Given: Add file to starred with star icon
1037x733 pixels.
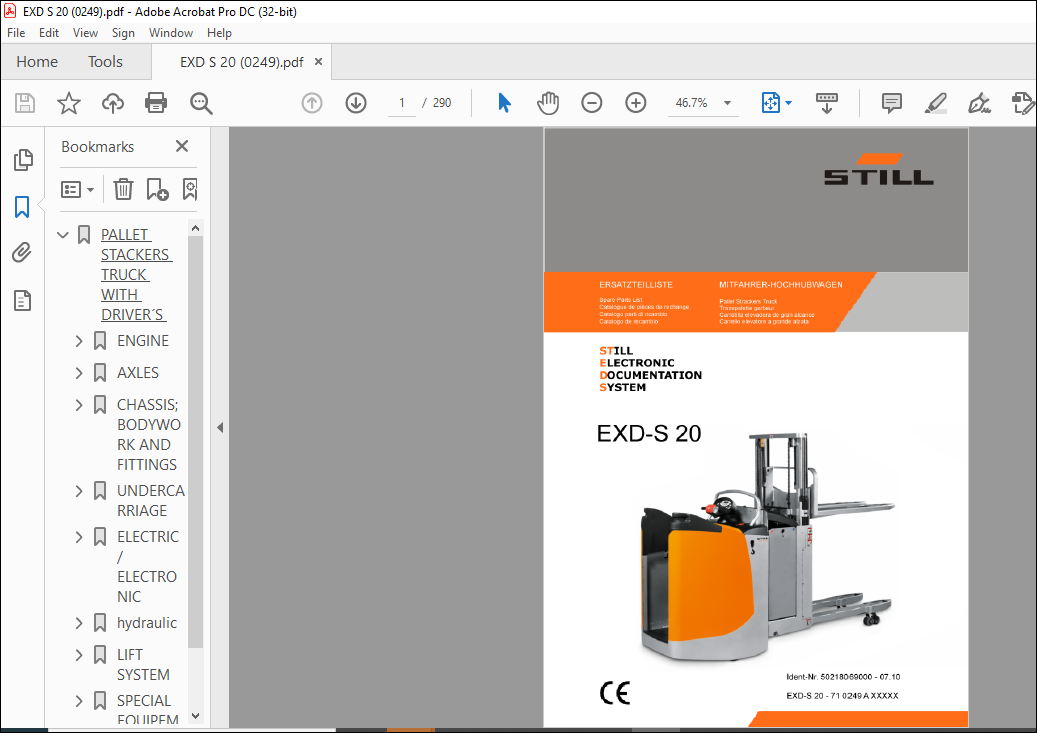Looking at the screenshot, I should (69, 103).
